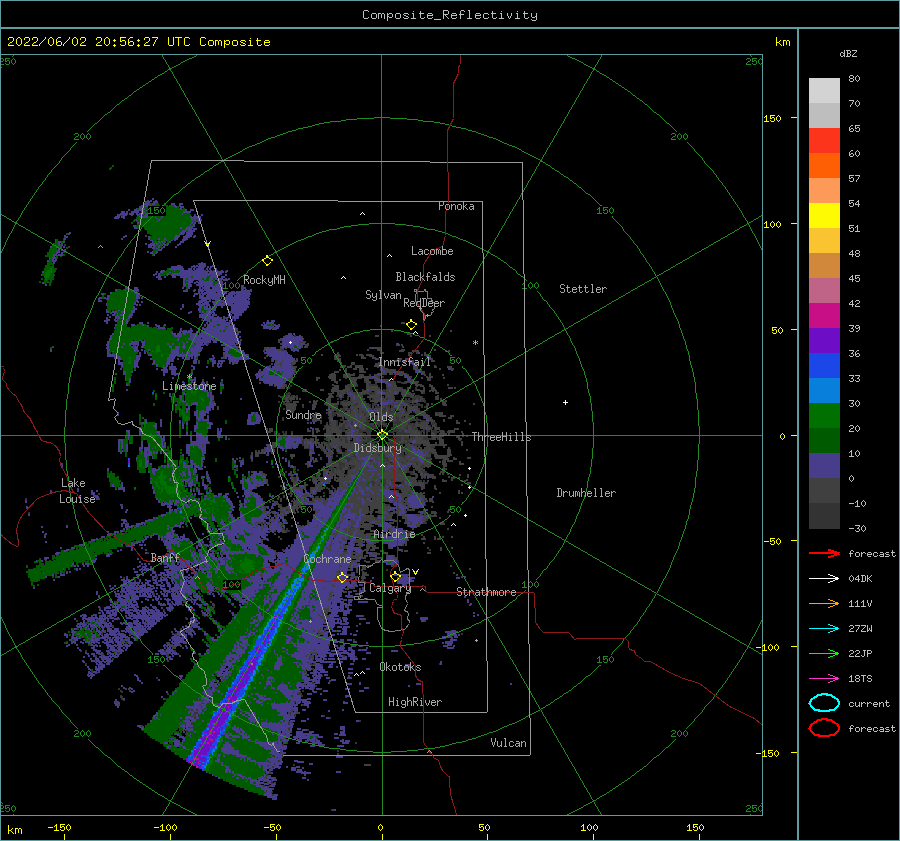Image resolution: width=900 pixels, height=841 pixels.
Task: Click the HighRiver label
Action: 415,702
